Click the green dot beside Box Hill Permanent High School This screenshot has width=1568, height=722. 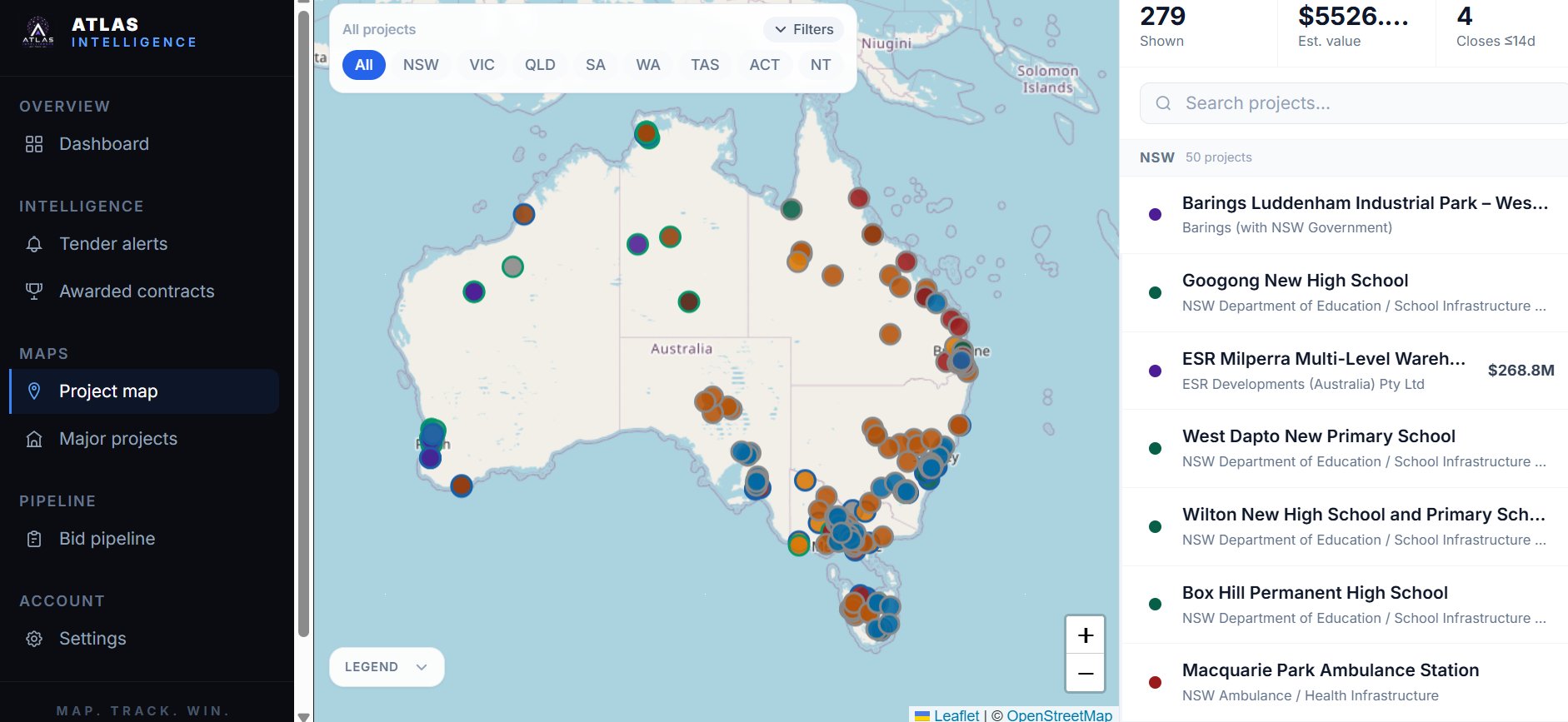click(x=1155, y=605)
